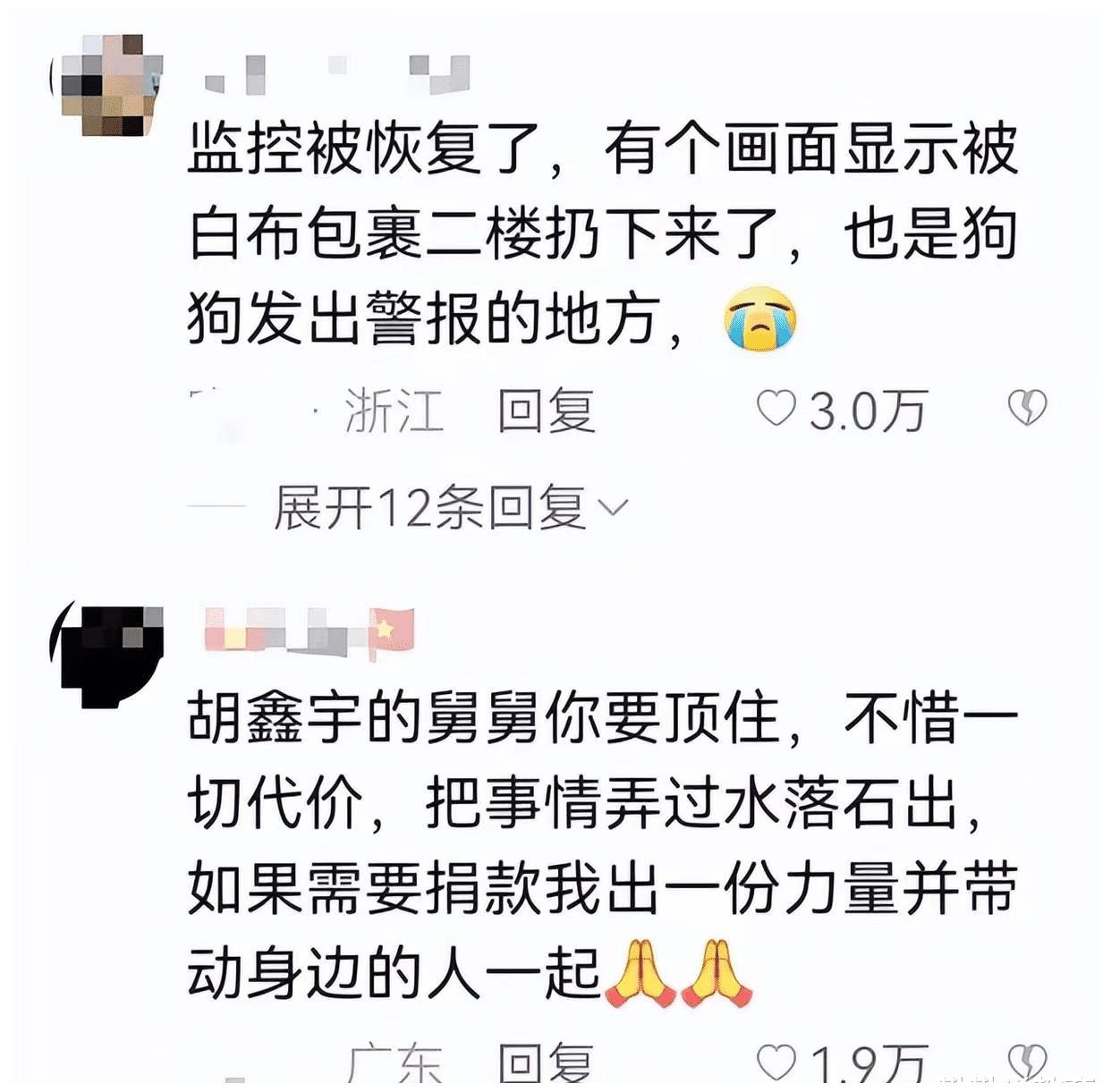The height and width of the screenshot is (1092, 1111).
Task: Like the Zhejiang comment with heart icon
Action: (x=776, y=410)
